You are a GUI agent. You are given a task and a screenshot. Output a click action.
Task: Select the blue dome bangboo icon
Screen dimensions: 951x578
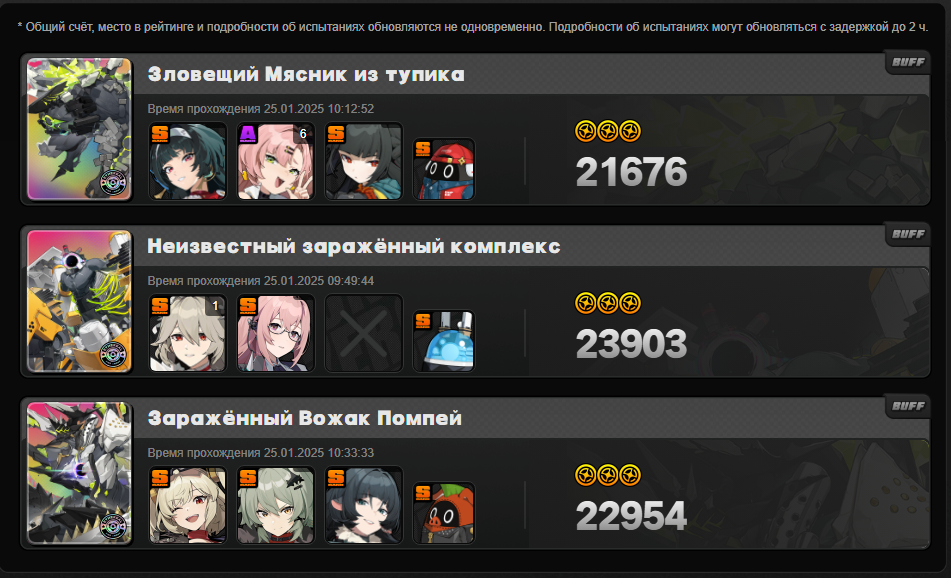click(x=444, y=341)
